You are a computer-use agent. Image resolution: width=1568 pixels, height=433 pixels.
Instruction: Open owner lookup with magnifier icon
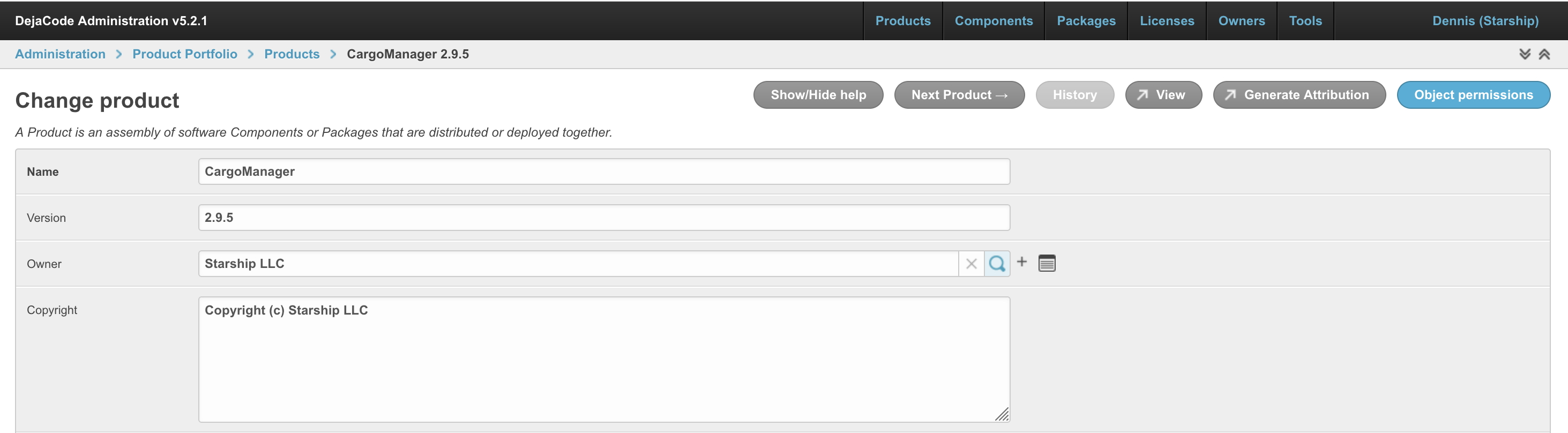pos(997,264)
